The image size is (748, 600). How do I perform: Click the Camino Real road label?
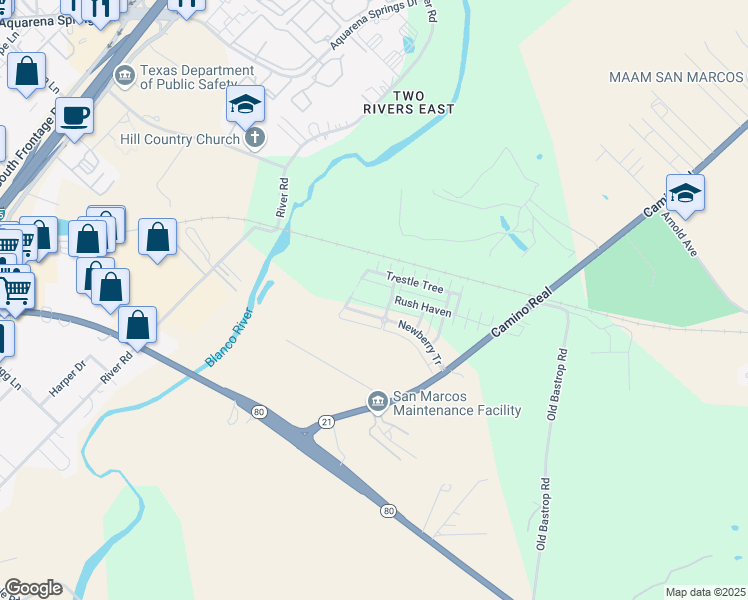click(521, 311)
